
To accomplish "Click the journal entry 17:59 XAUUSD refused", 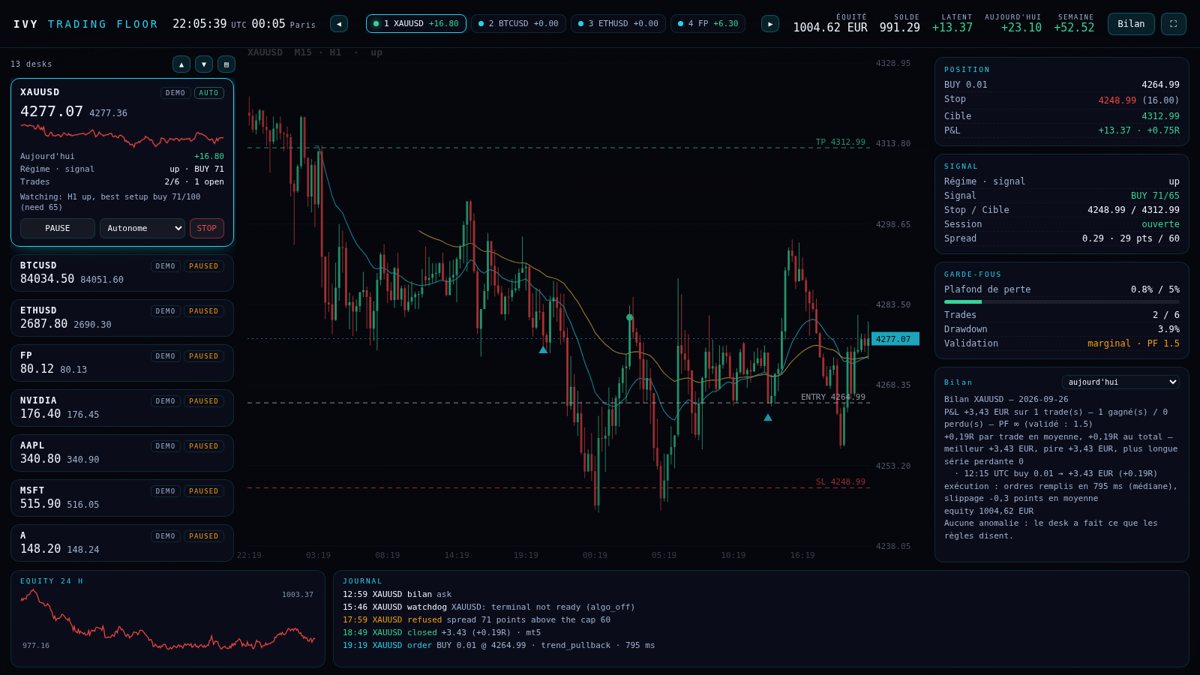I will [476, 620].
